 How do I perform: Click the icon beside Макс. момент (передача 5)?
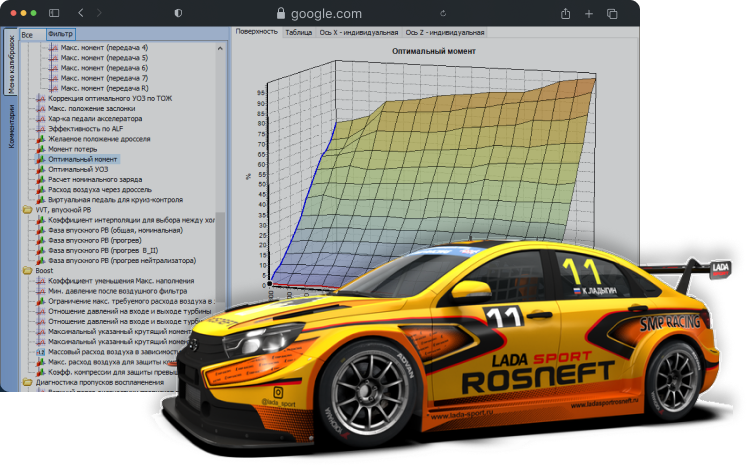click(53, 58)
